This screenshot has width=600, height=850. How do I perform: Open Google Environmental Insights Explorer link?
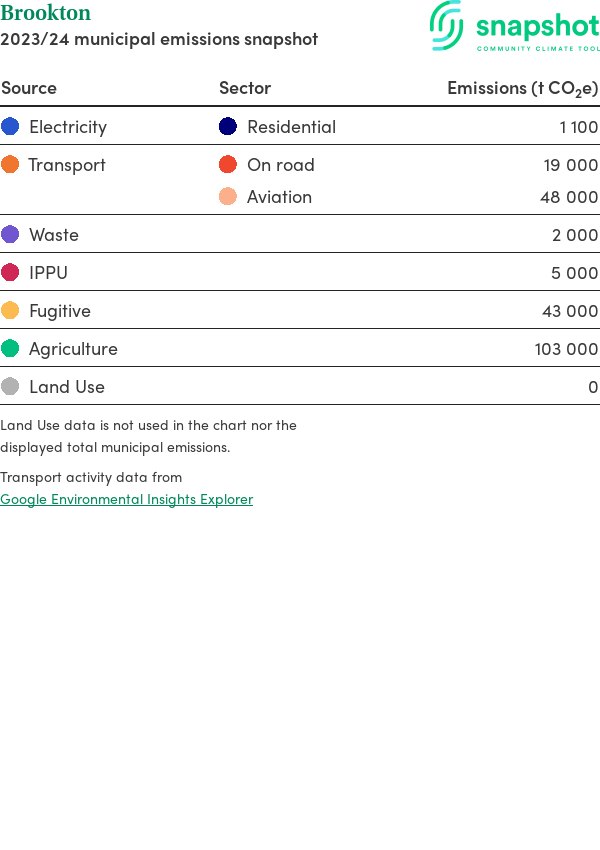point(126,499)
